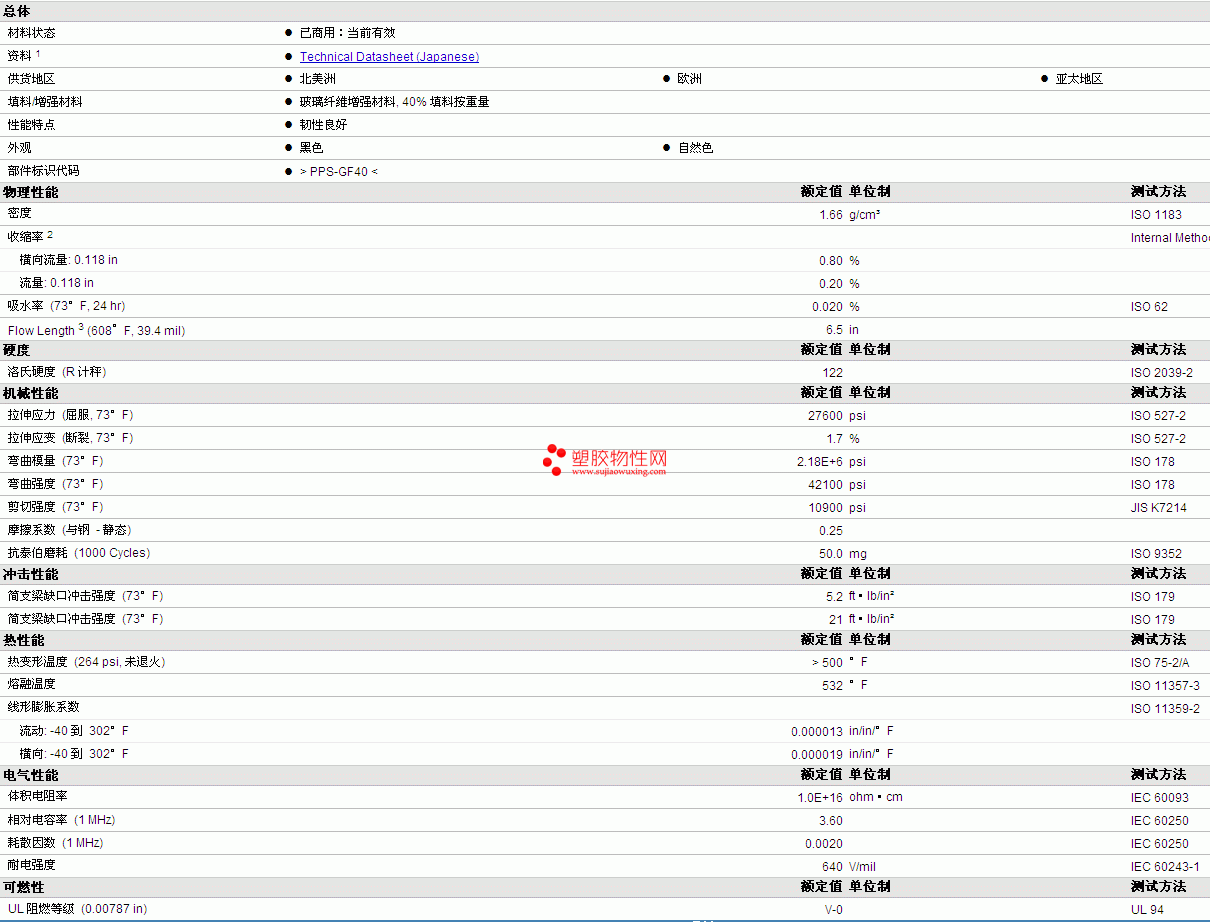
Task: Click the test method JIS K7214
Action: 1159,508
